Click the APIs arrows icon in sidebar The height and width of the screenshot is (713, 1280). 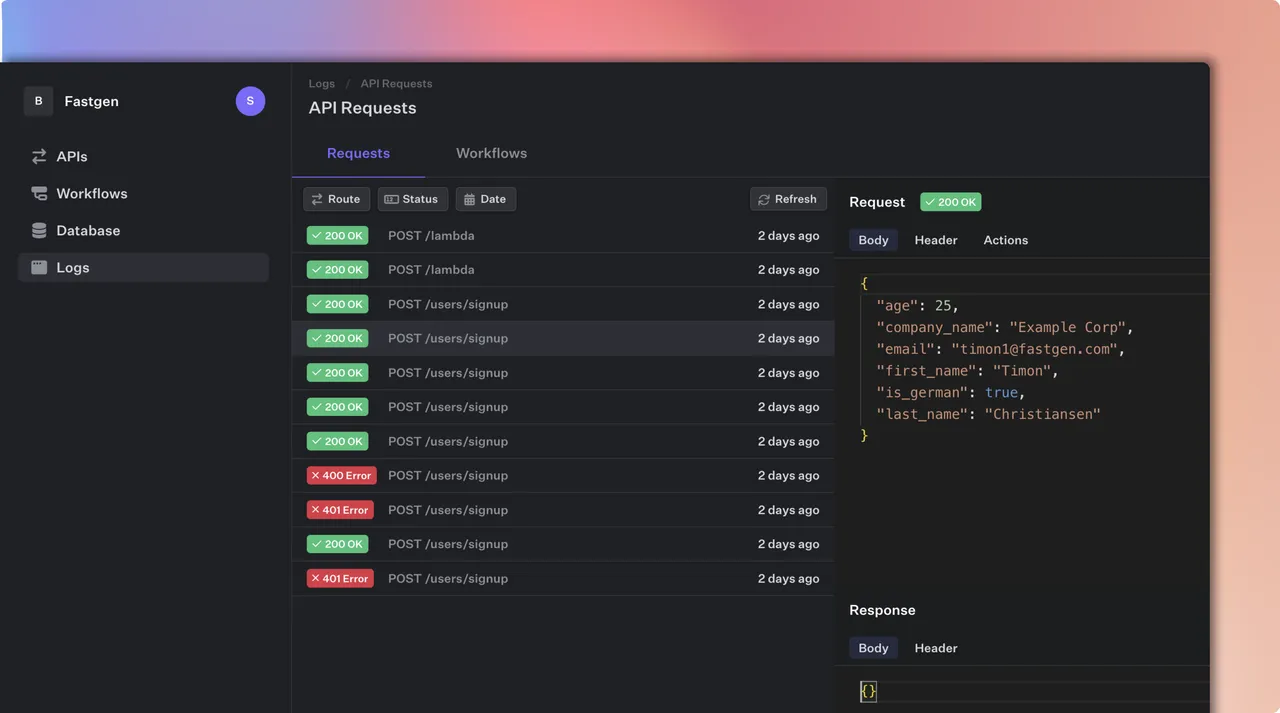pos(39,156)
